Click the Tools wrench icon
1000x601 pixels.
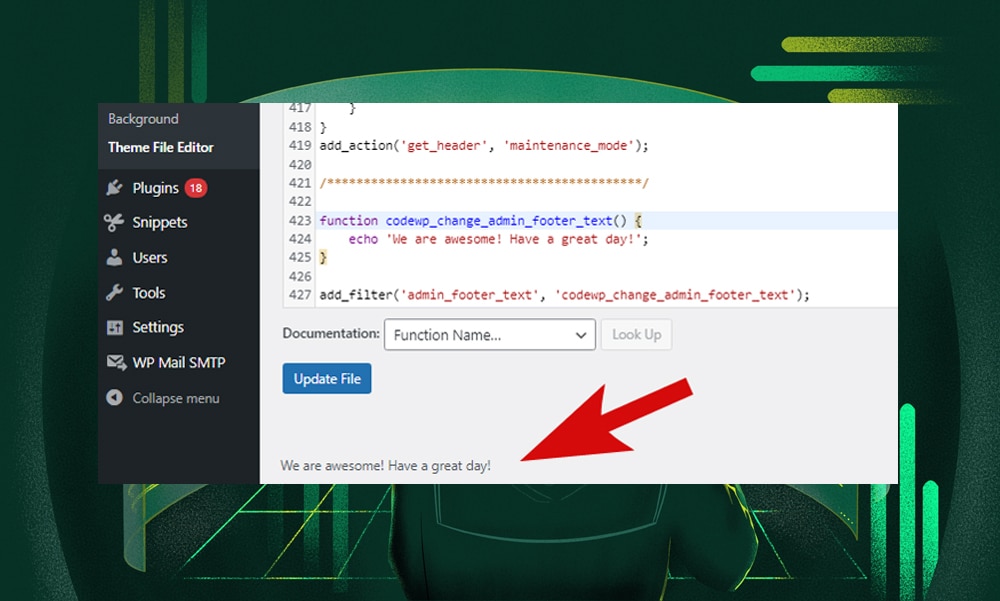click(x=114, y=293)
